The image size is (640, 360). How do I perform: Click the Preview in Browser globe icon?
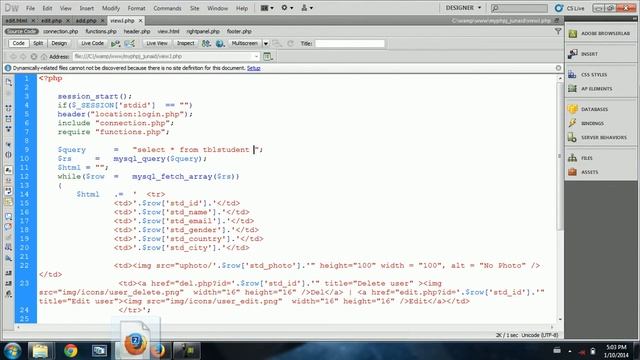click(220, 43)
